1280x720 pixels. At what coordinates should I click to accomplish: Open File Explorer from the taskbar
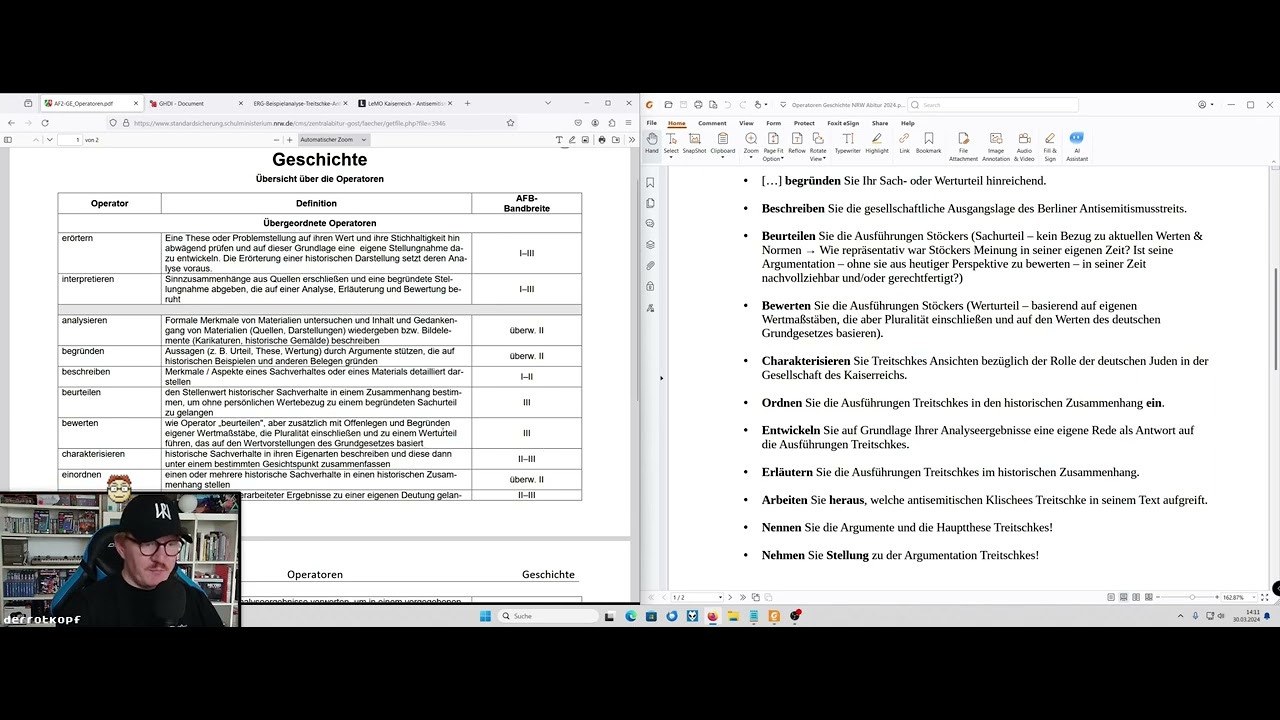tap(733, 616)
